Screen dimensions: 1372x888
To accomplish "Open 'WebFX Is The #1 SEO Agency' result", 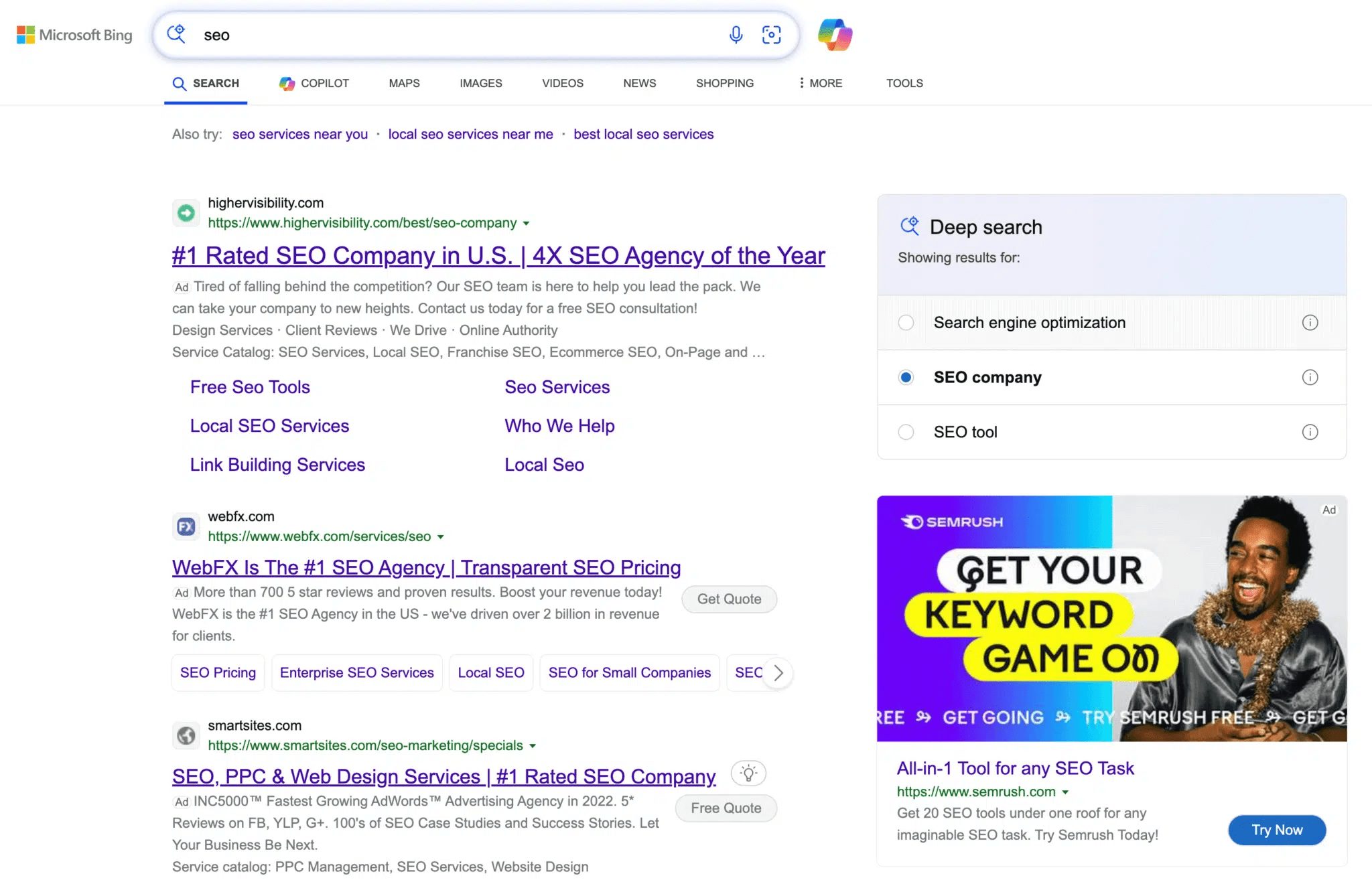I will 426,568.
